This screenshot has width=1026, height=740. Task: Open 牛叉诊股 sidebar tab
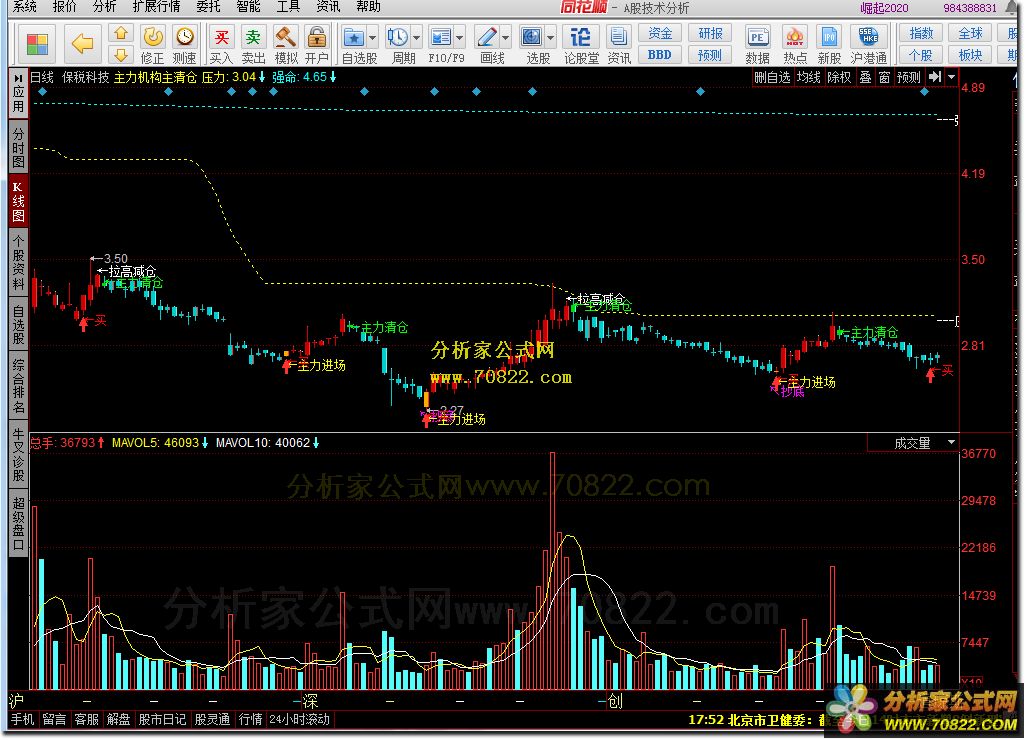tap(18, 455)
